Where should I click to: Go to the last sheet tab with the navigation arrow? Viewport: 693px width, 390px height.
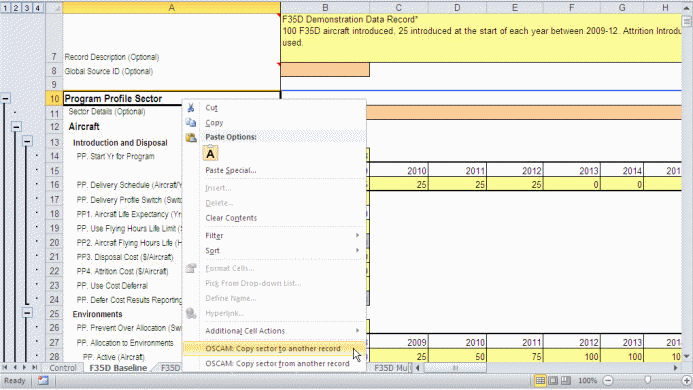click(34, 367)
